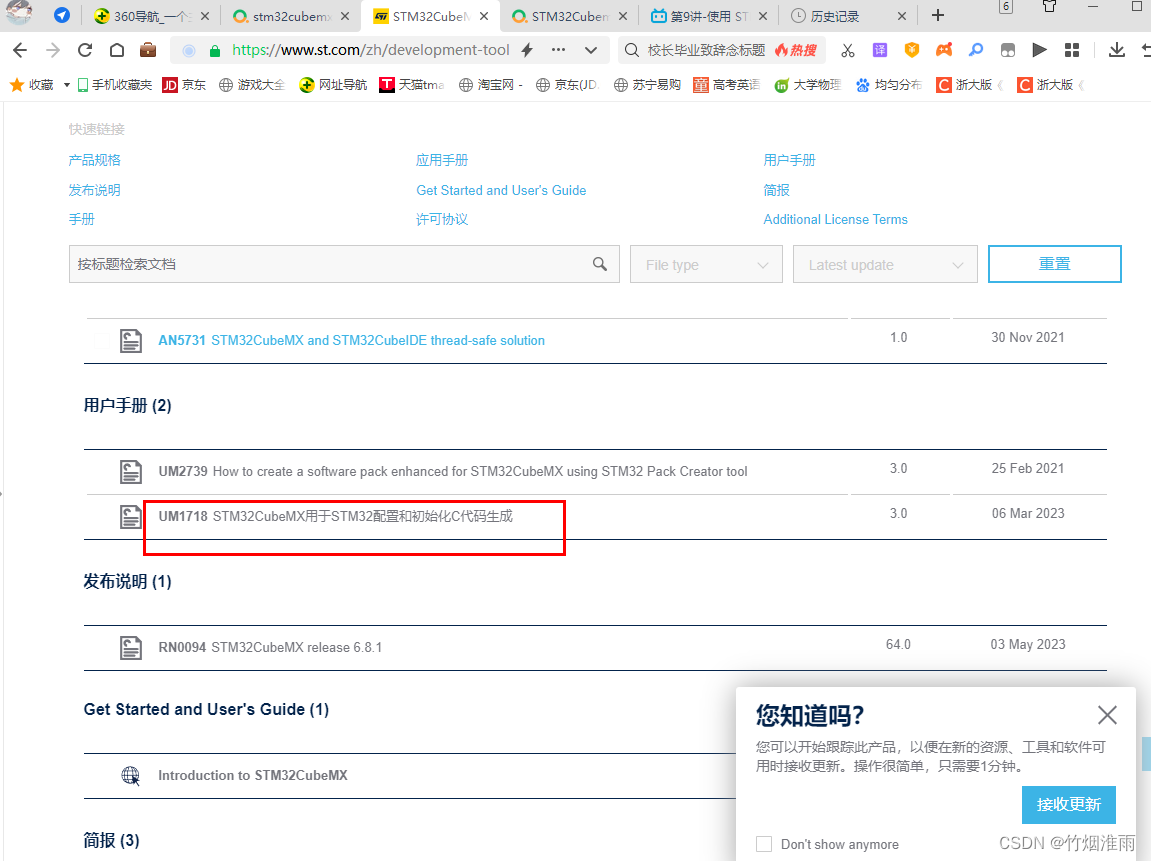Image resolution: width=1151 pixels, height=861 pixels.
Task: Open the 应用手册 quick link
Action: pyautogui.click(x=442, y=160)
